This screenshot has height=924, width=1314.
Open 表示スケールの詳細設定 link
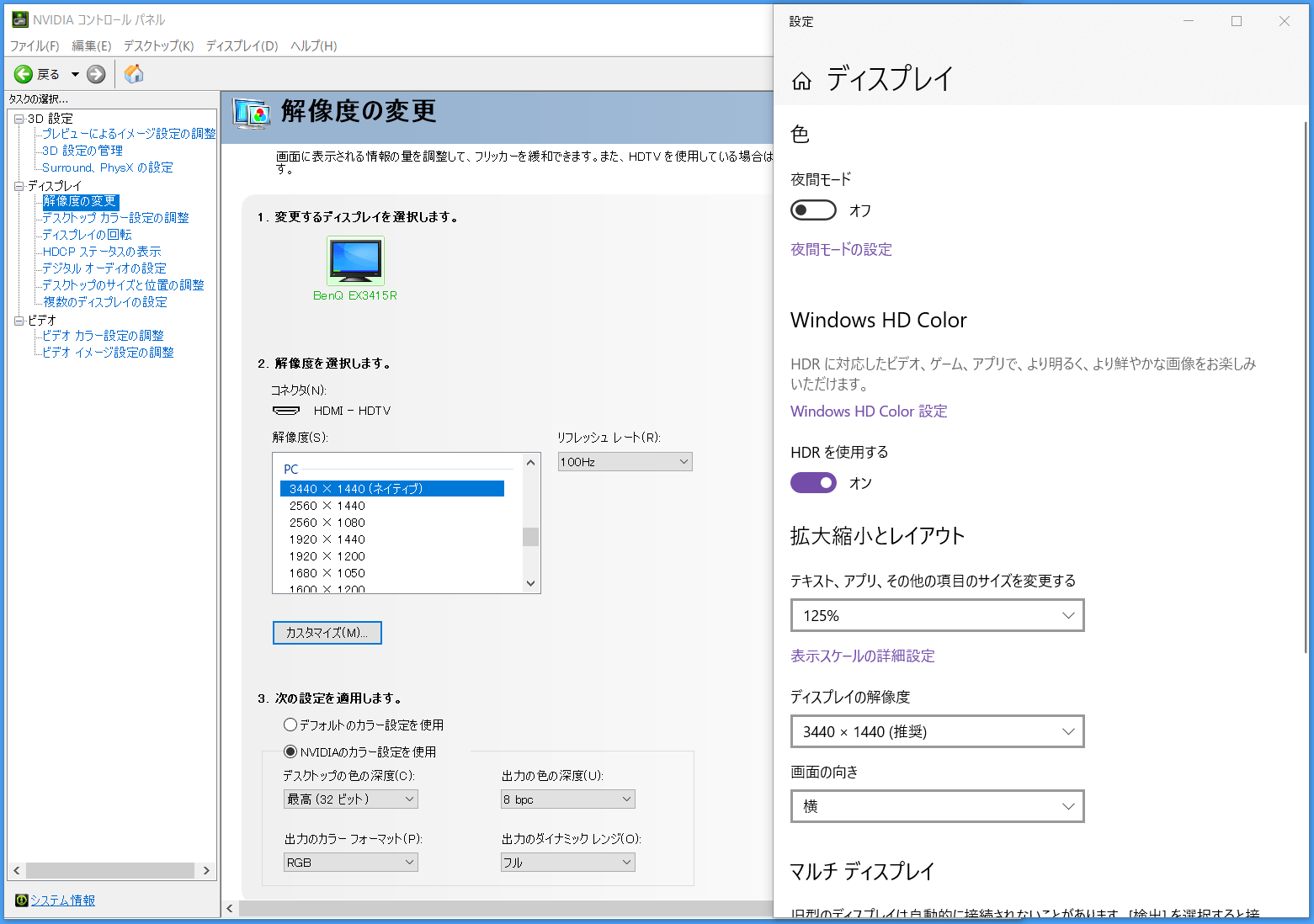[x=863, y=656]
